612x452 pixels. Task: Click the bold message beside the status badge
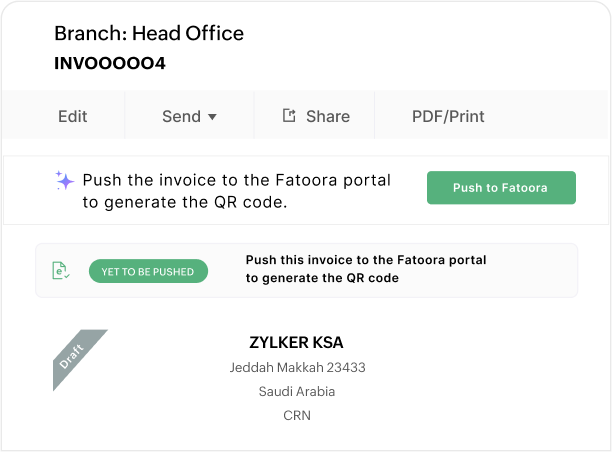click(x=366, y=269)
